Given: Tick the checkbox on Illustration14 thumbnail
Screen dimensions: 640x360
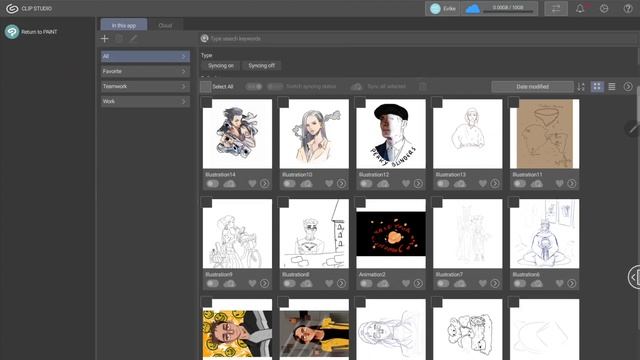Looking at the screenshot, I should pyautogui.click(x=206, y=102).
